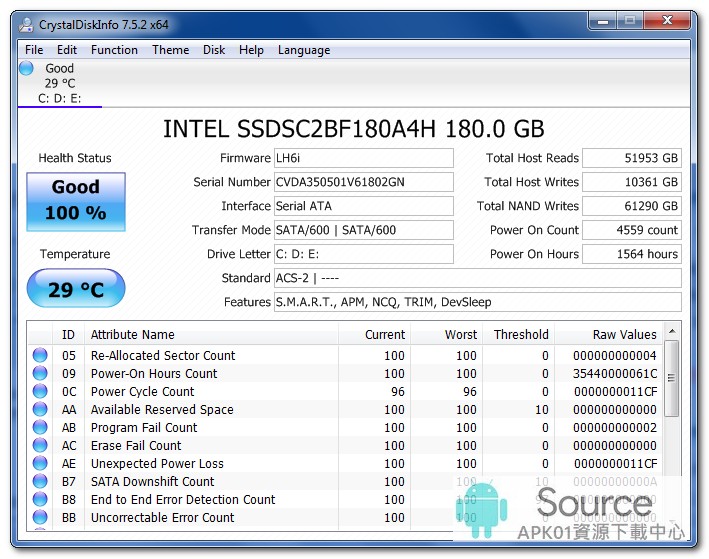This screenshot has height=559, width=709.
Task: Click Total NAND Writes value 61290 GB
Action: click(x=632, y=206)
